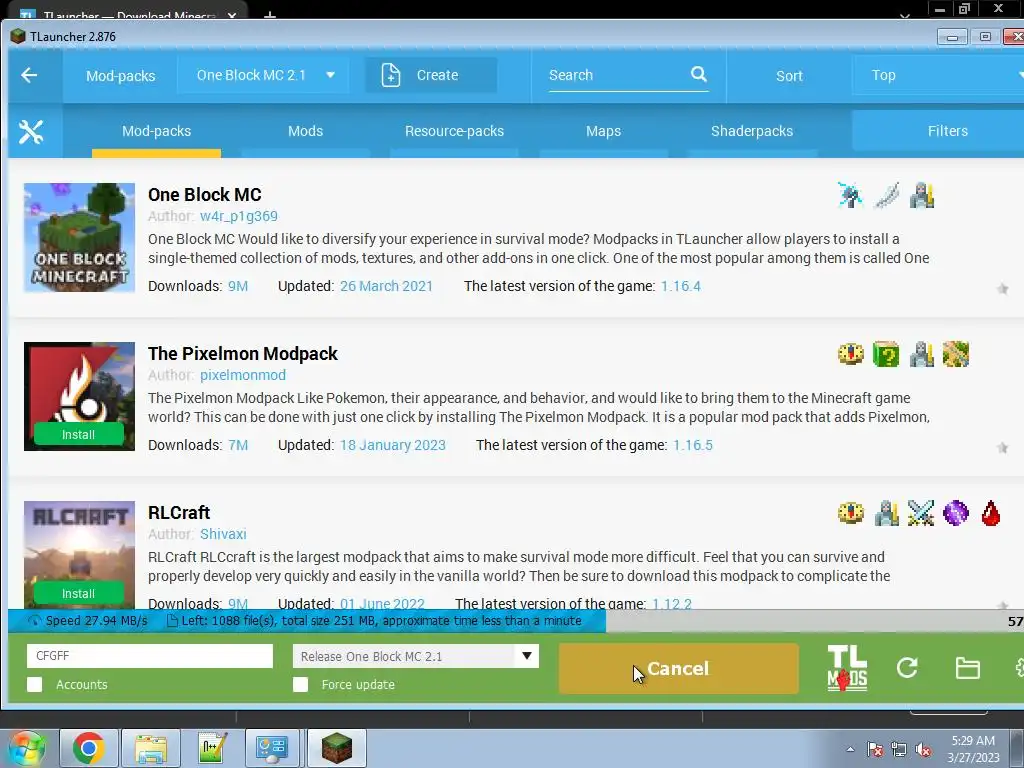
Task: Click the clock-face category icon on Pixelmon row
Action: pyautogui.click(x=850, y=355)
